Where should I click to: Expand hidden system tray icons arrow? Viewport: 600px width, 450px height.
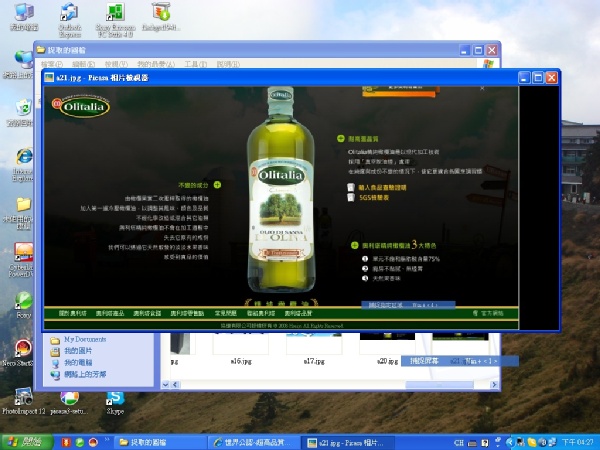tap(509, 442)
